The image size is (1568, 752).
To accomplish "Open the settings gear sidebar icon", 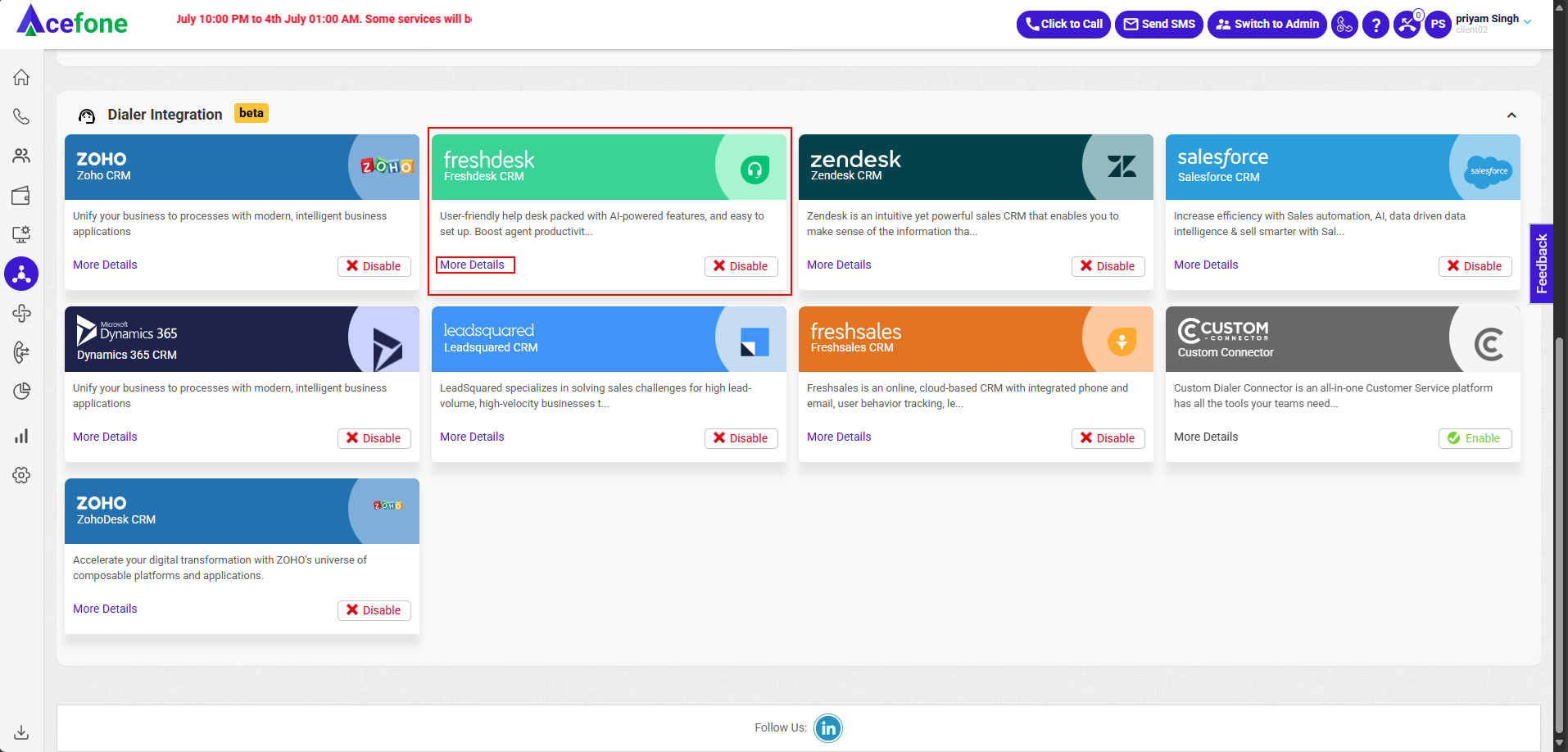I will point(21,475).
